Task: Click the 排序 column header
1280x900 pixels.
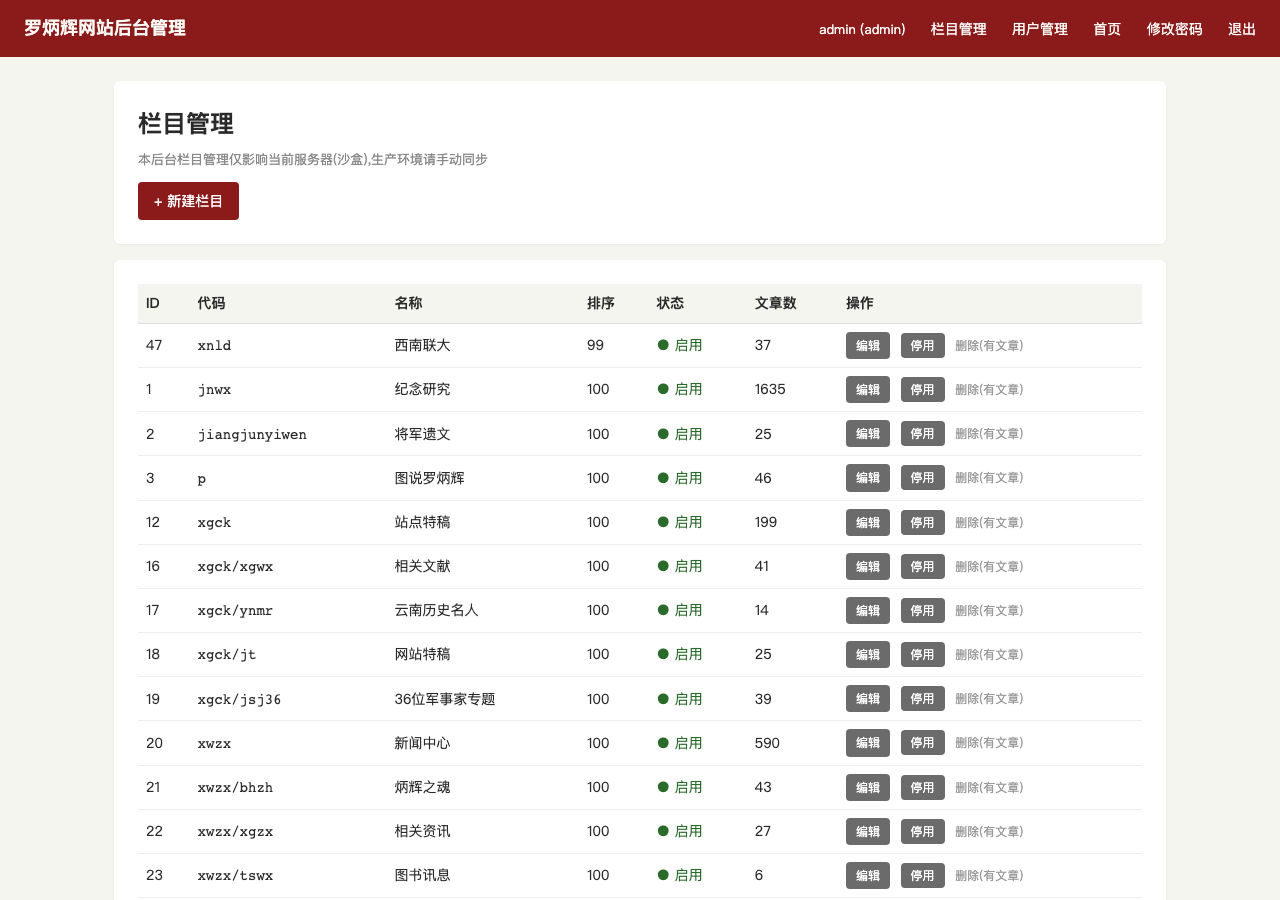Action: (601, 303)
